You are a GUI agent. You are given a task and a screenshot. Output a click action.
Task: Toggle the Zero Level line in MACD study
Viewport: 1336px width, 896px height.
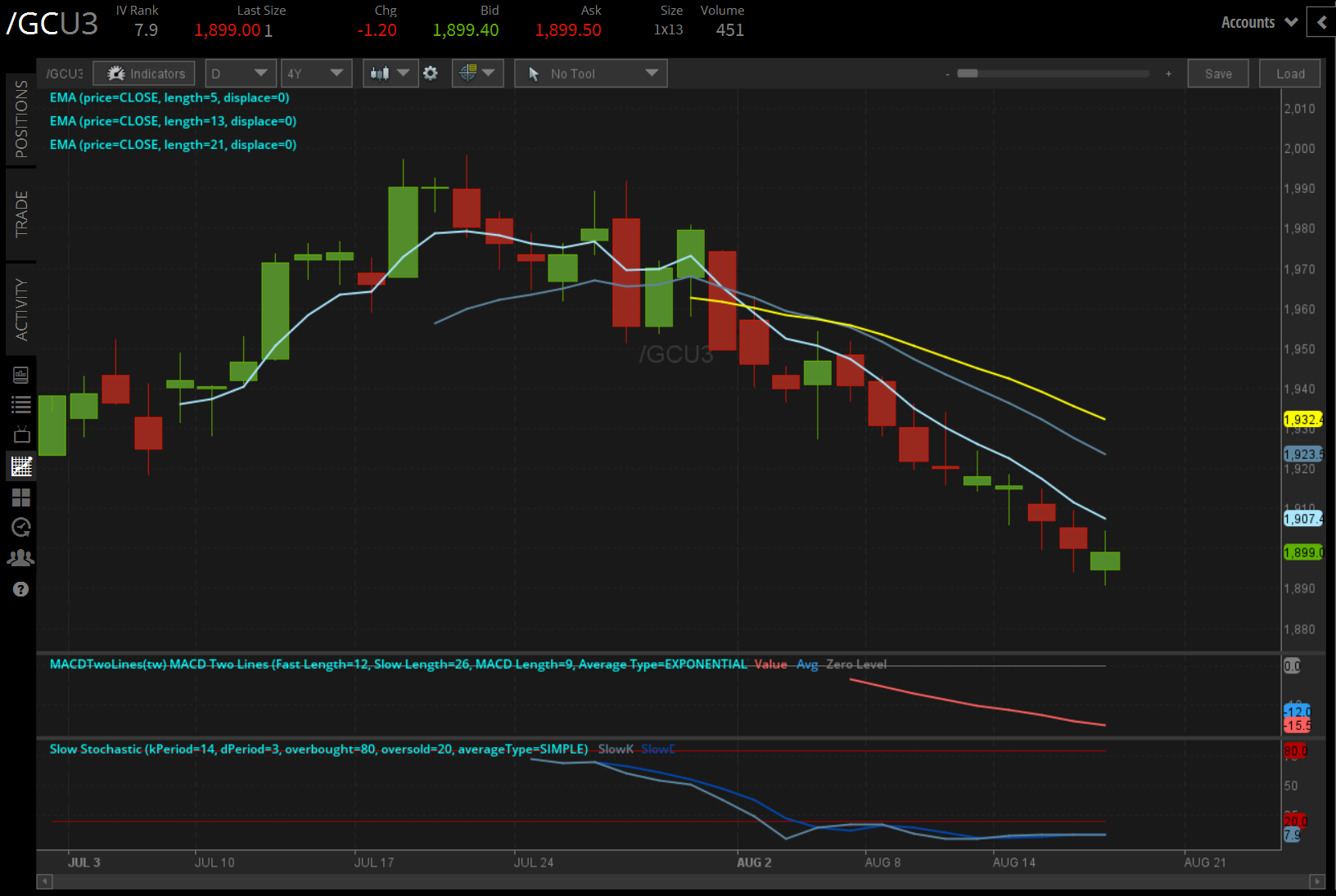(x=855, y=664)
